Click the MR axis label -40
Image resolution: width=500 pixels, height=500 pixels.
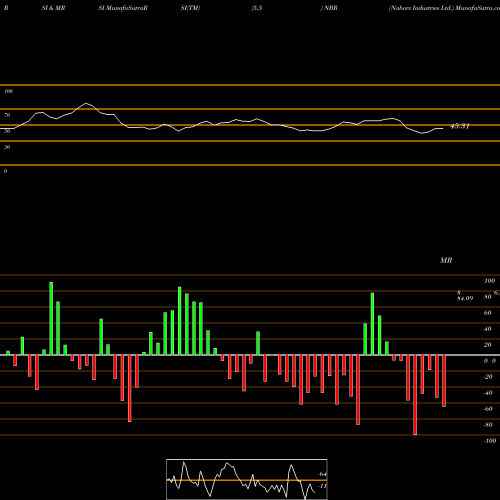coord(488,393)
